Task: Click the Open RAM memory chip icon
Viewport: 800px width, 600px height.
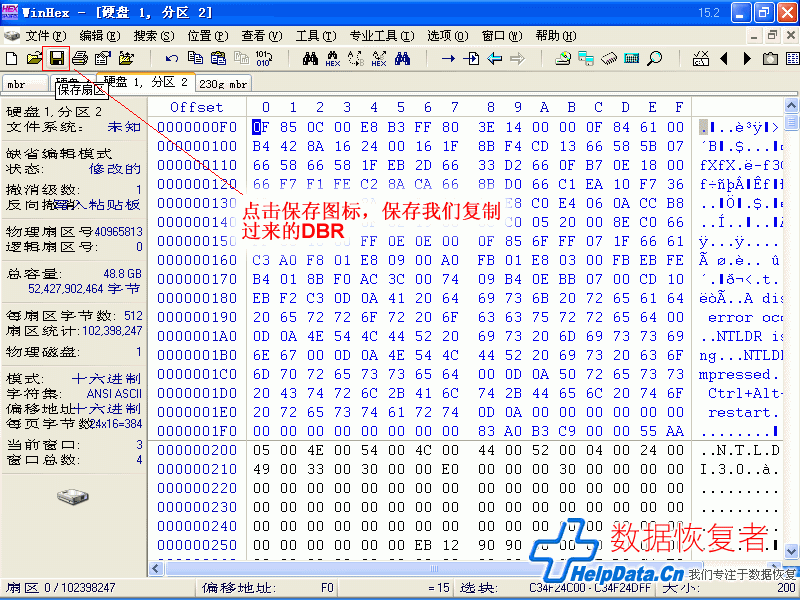Action: pos(609,58)
